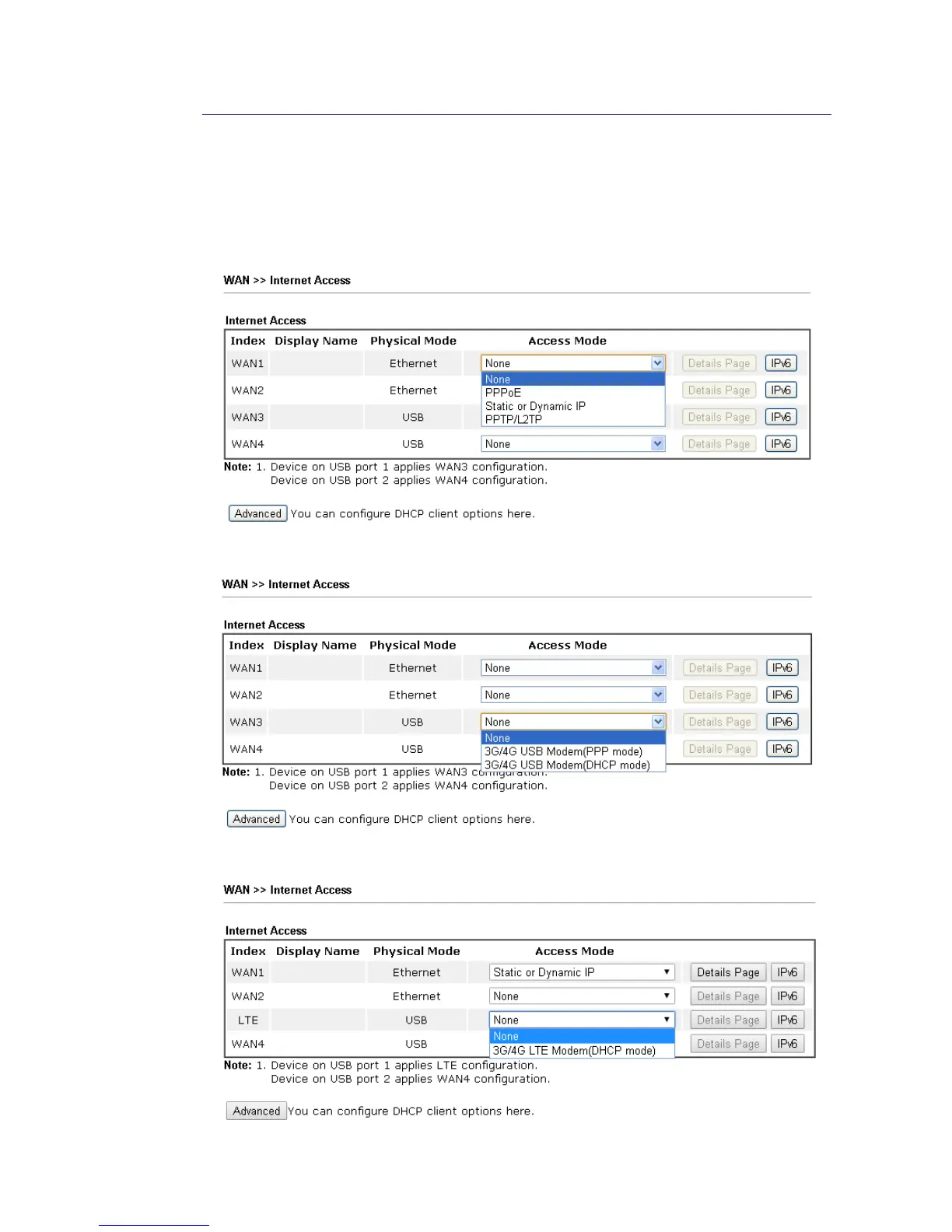Click LTE index cell in third panel

tap(248, 1020)
